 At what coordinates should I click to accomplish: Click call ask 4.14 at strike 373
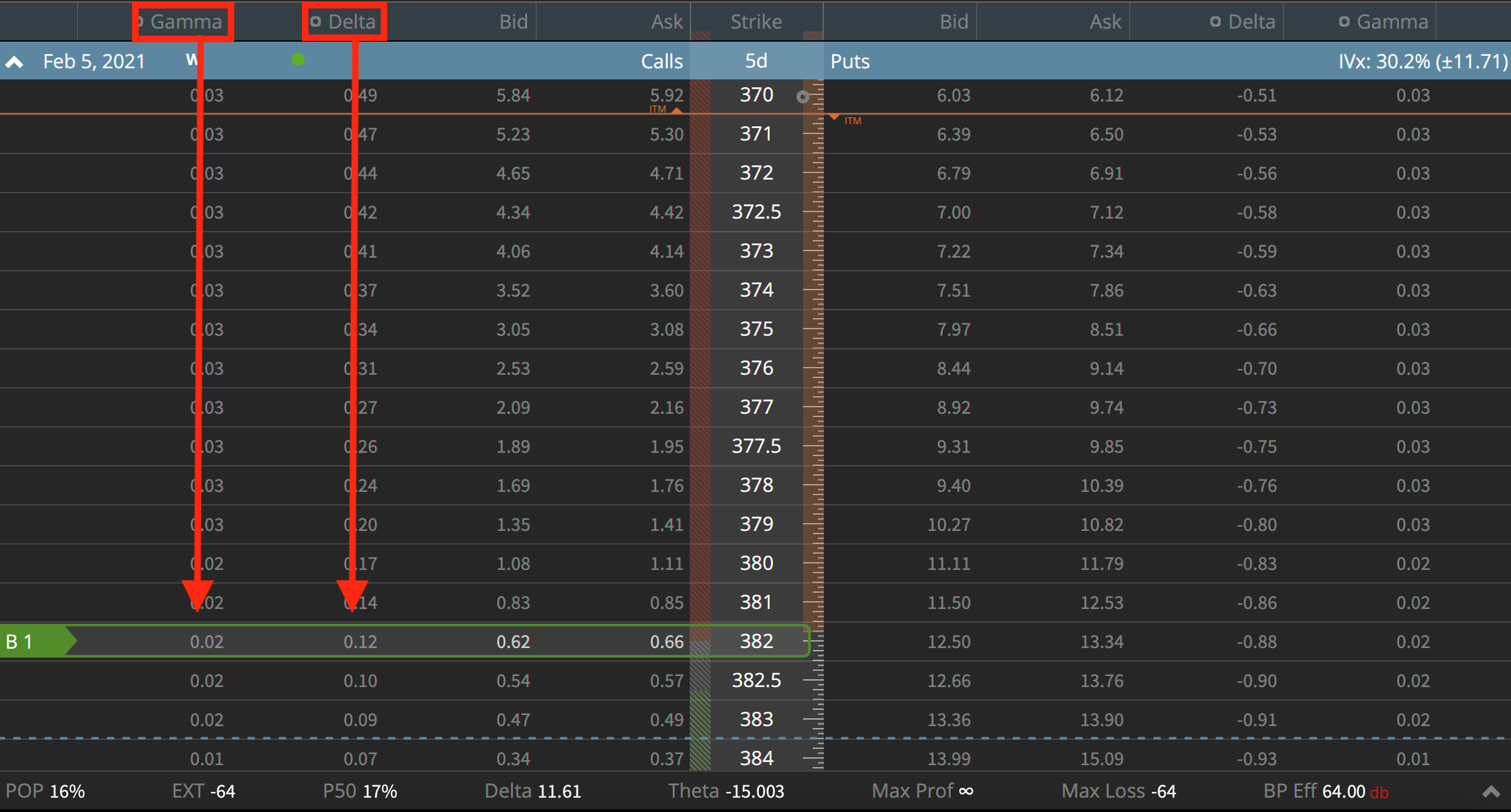click(x=667, y=252)
